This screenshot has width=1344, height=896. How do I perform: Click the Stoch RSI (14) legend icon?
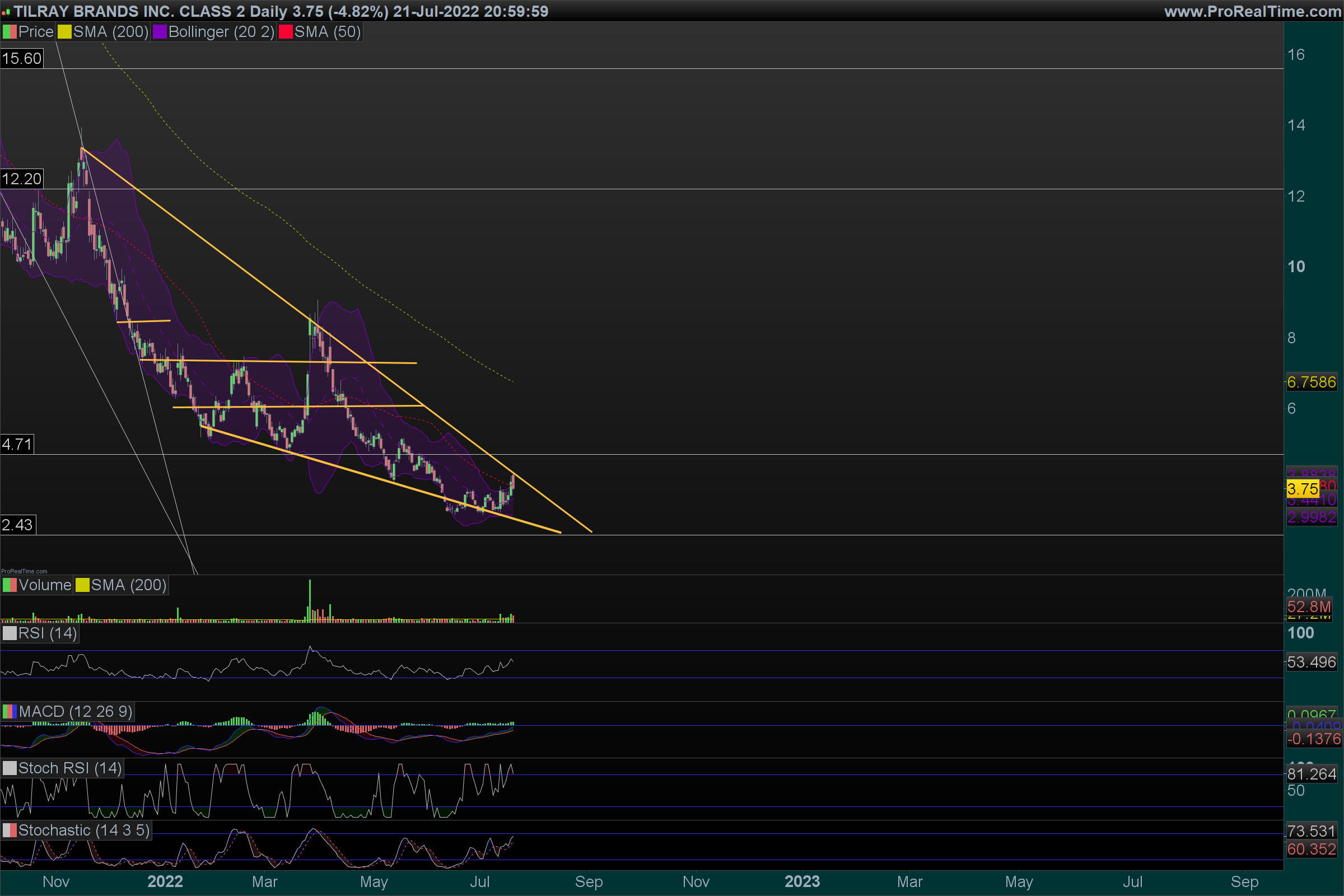[x=10, y=768]
